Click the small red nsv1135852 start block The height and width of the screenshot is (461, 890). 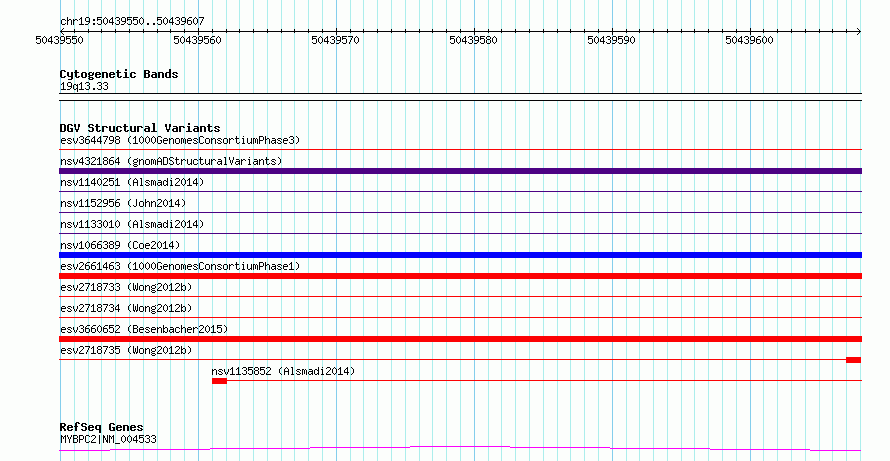(x=219, y=381)
